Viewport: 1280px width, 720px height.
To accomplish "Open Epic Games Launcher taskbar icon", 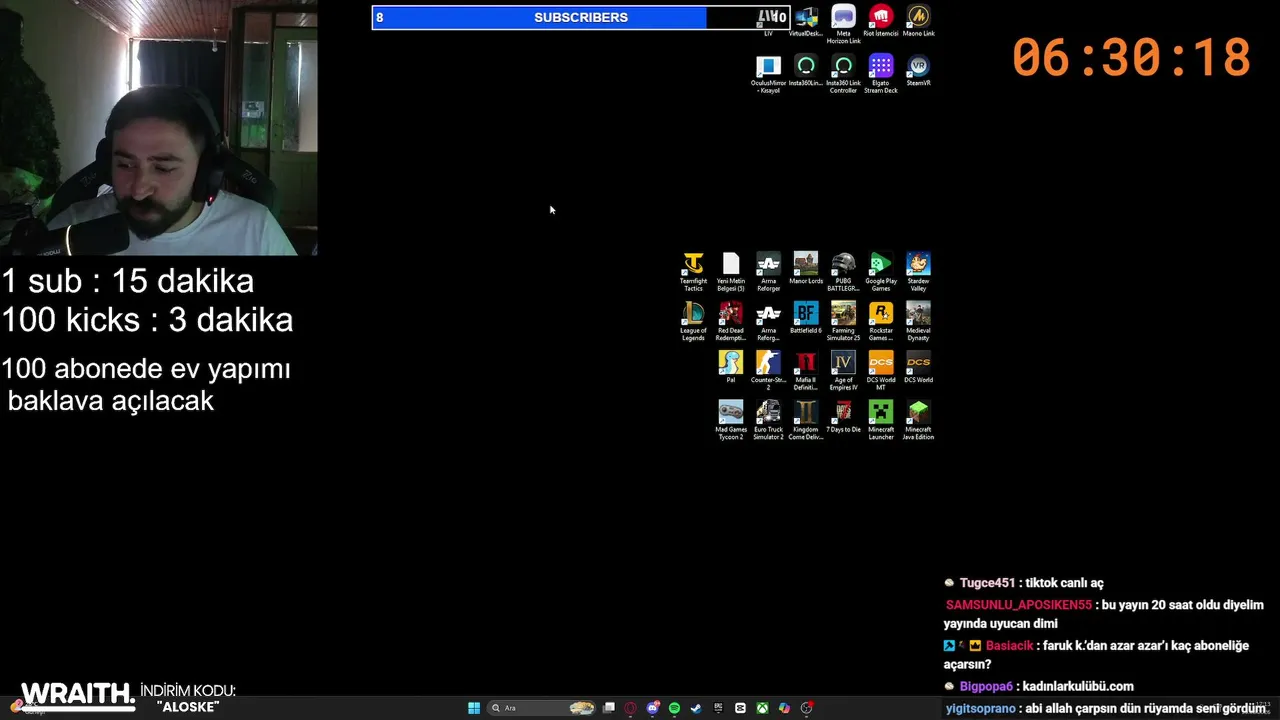I will 718,708.
